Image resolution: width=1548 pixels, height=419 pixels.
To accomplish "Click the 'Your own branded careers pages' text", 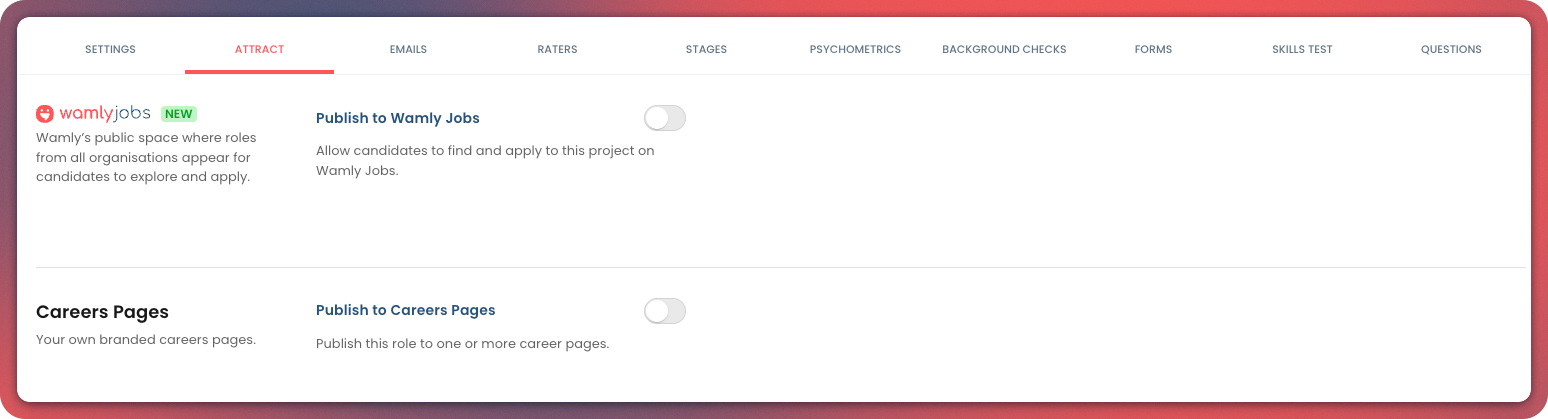I will [146, 339].
